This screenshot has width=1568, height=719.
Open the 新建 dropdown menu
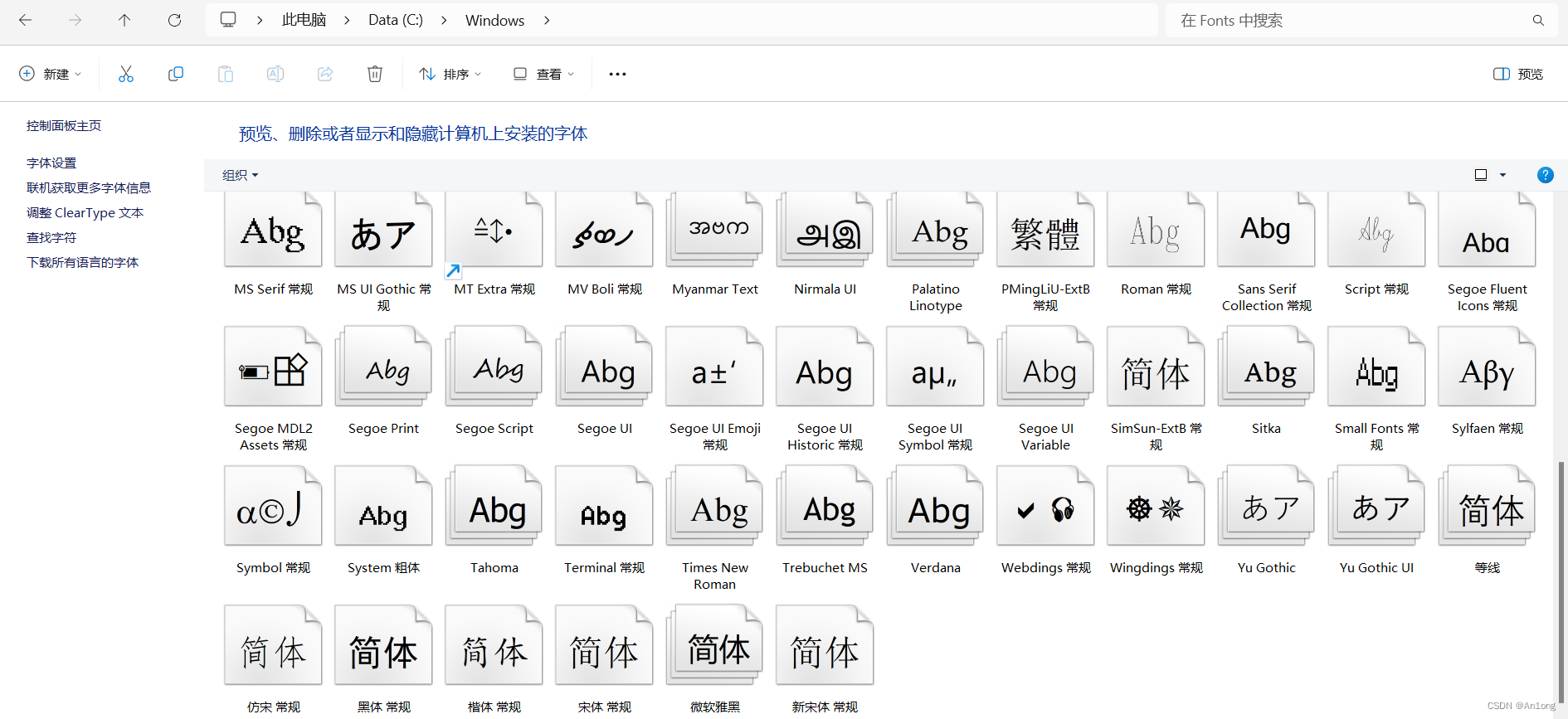tap(51, 74)
